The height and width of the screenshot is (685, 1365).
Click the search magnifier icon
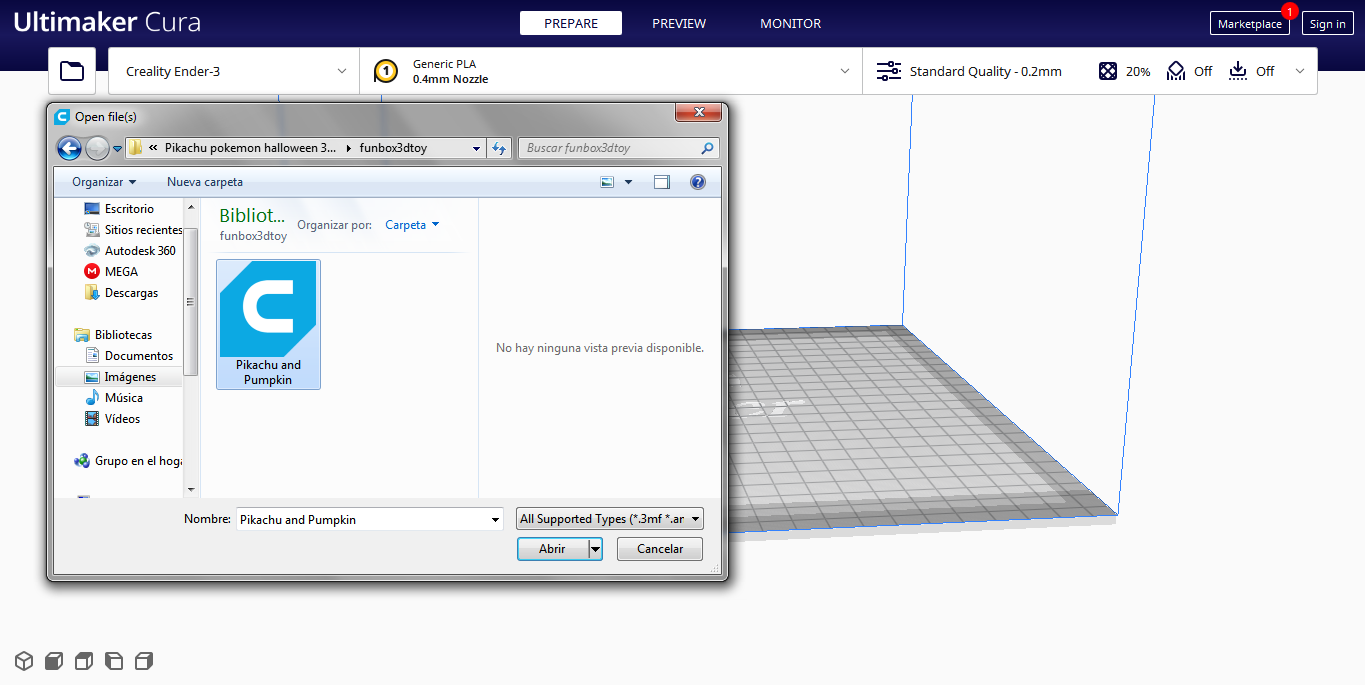708,148
